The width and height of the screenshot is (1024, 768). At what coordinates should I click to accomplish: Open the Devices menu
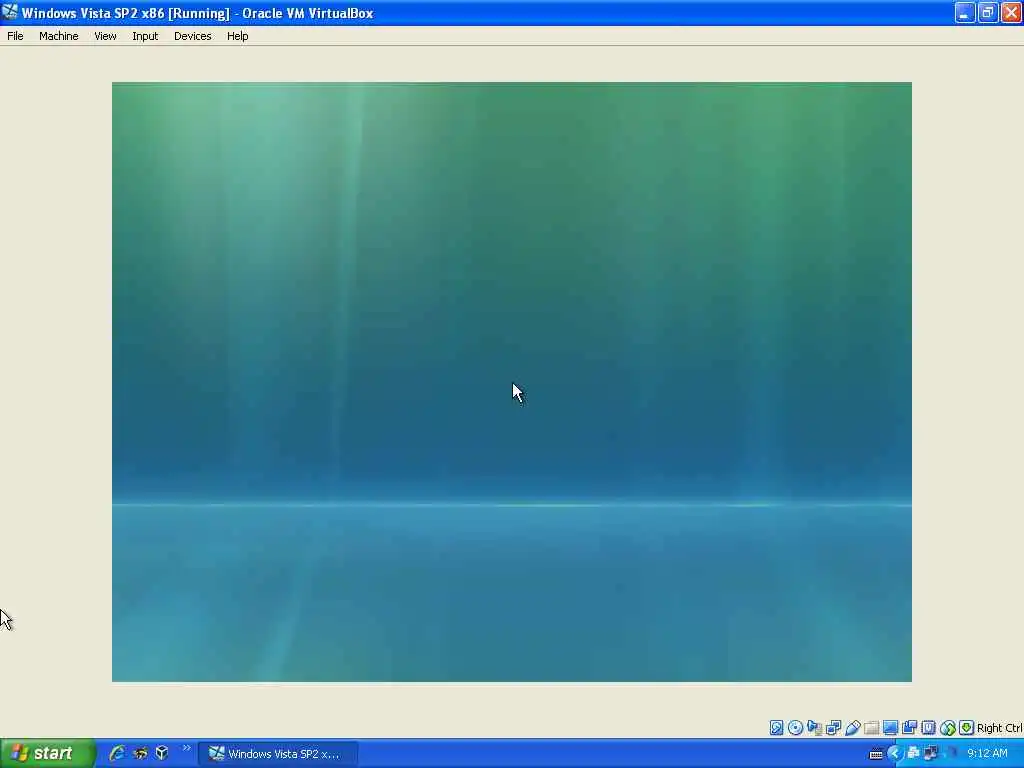[193, 36]
